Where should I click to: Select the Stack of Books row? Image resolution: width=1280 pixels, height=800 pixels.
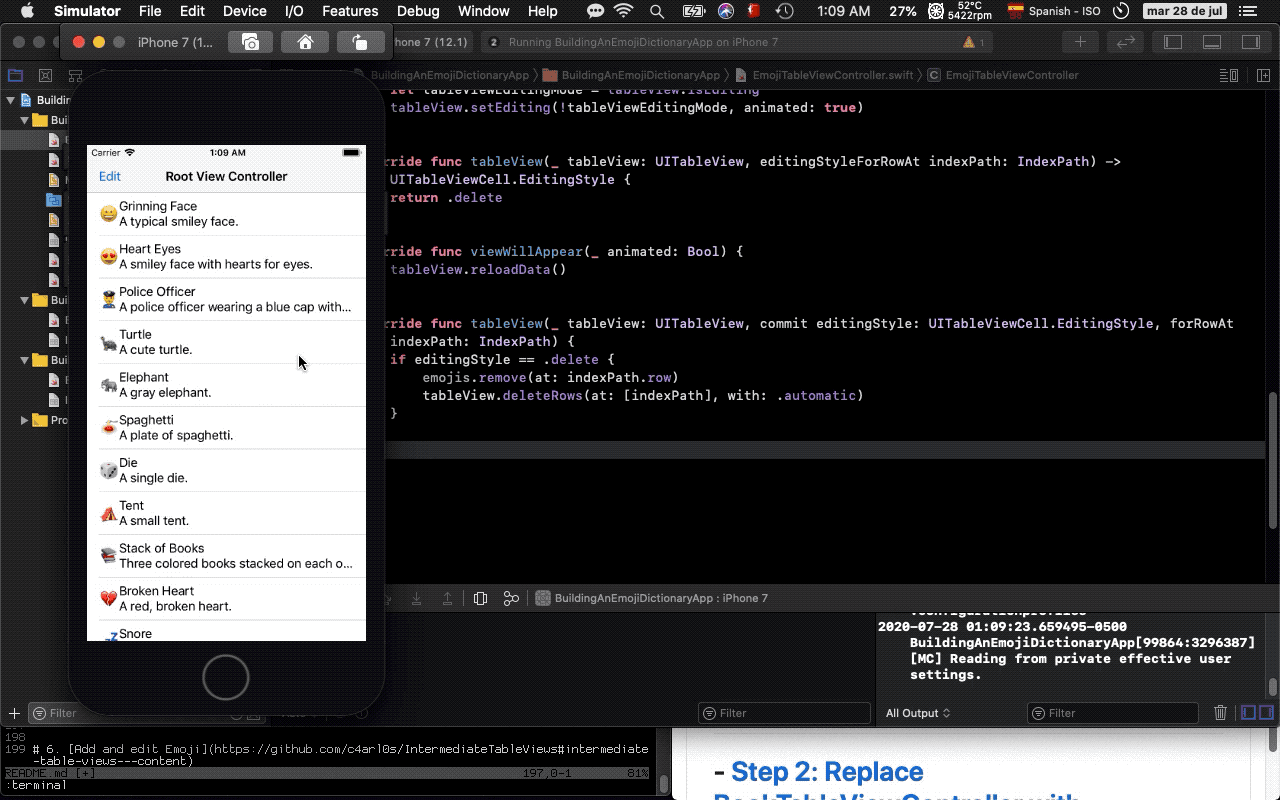[x=226, y=556]
